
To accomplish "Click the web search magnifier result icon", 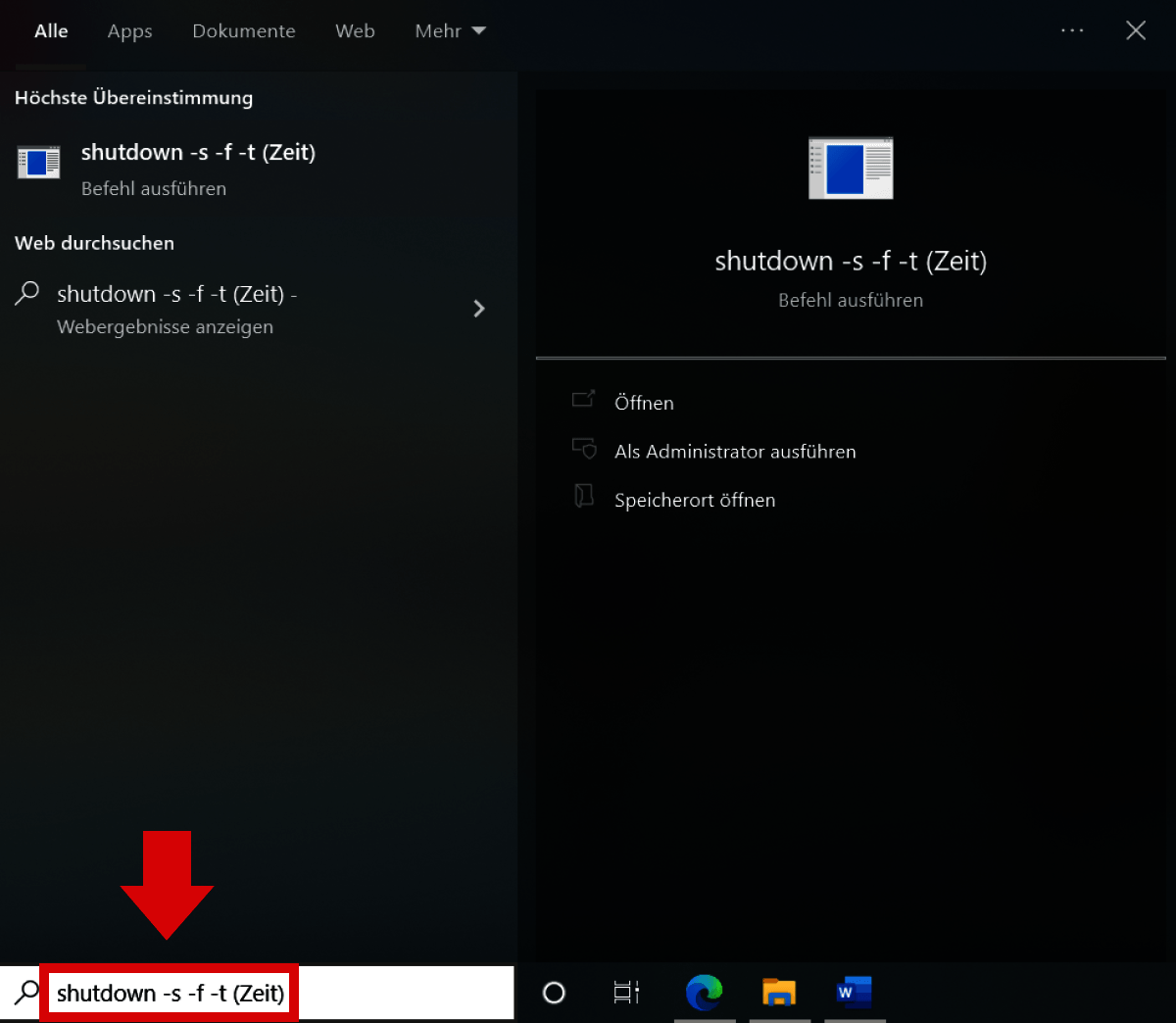I will [x=26, y=293].
